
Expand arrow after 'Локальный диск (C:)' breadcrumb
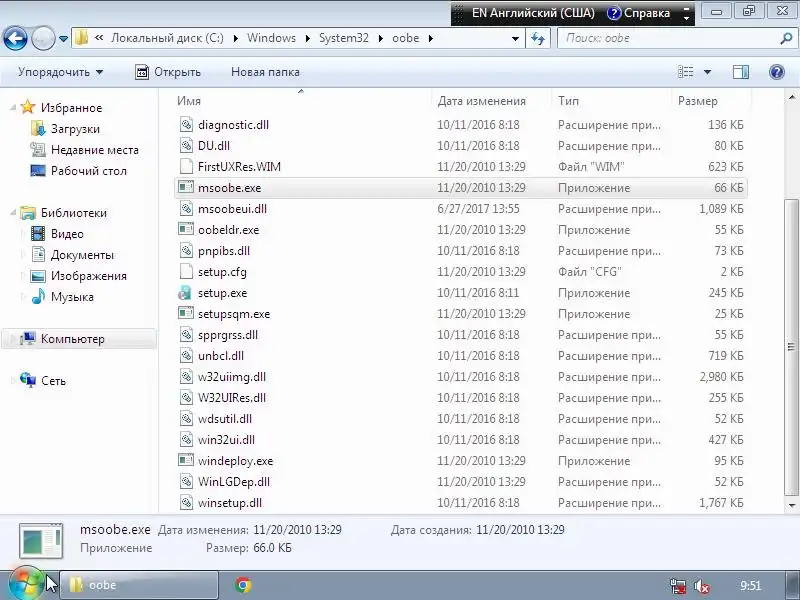point(236,38)
